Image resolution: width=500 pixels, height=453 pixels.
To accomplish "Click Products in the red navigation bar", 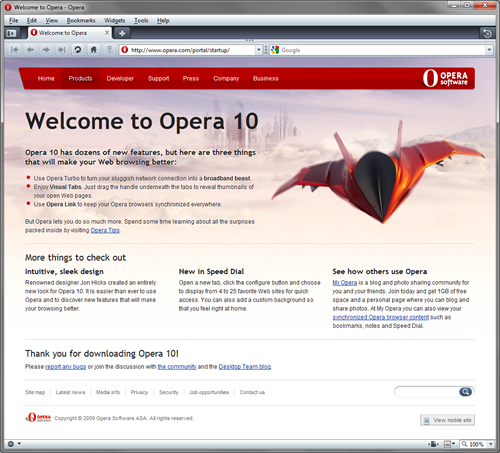I will tap(80, 79).
